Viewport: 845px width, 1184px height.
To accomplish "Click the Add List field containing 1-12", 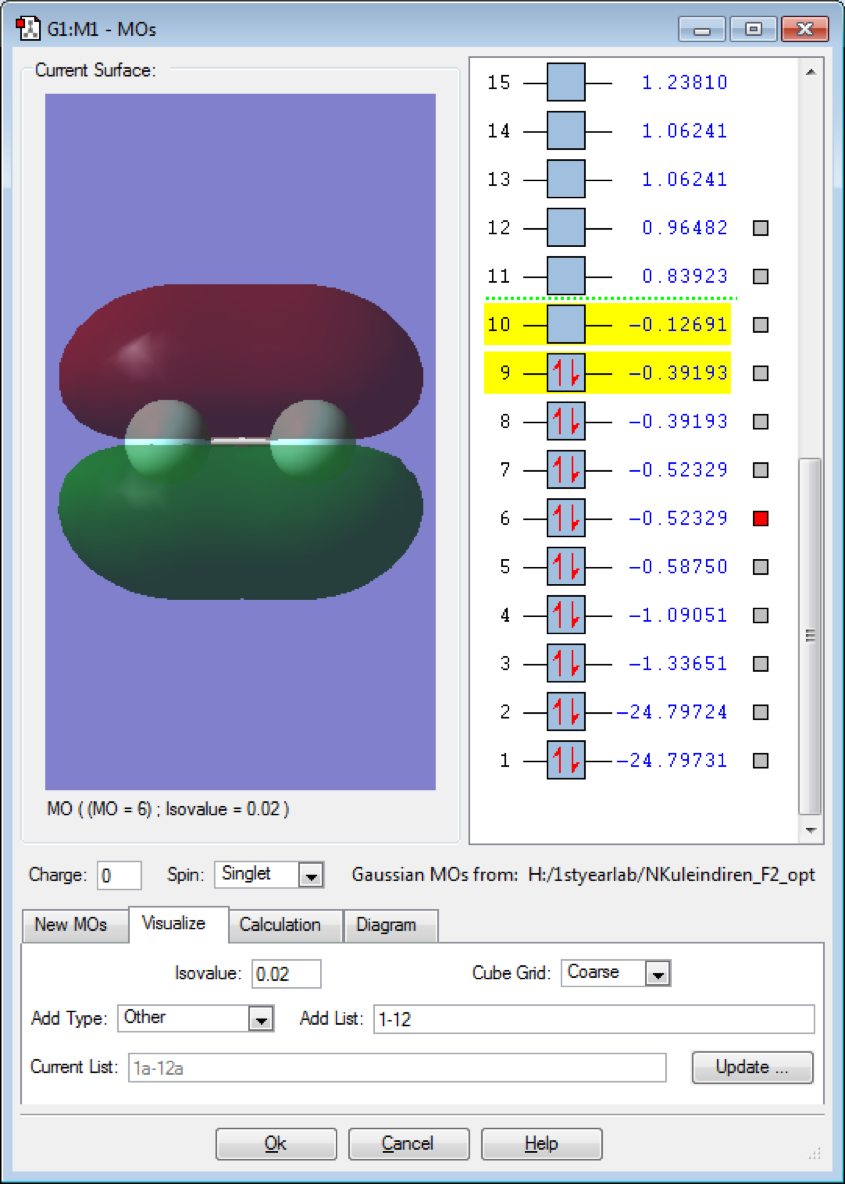I will [x=594, y=1019].
